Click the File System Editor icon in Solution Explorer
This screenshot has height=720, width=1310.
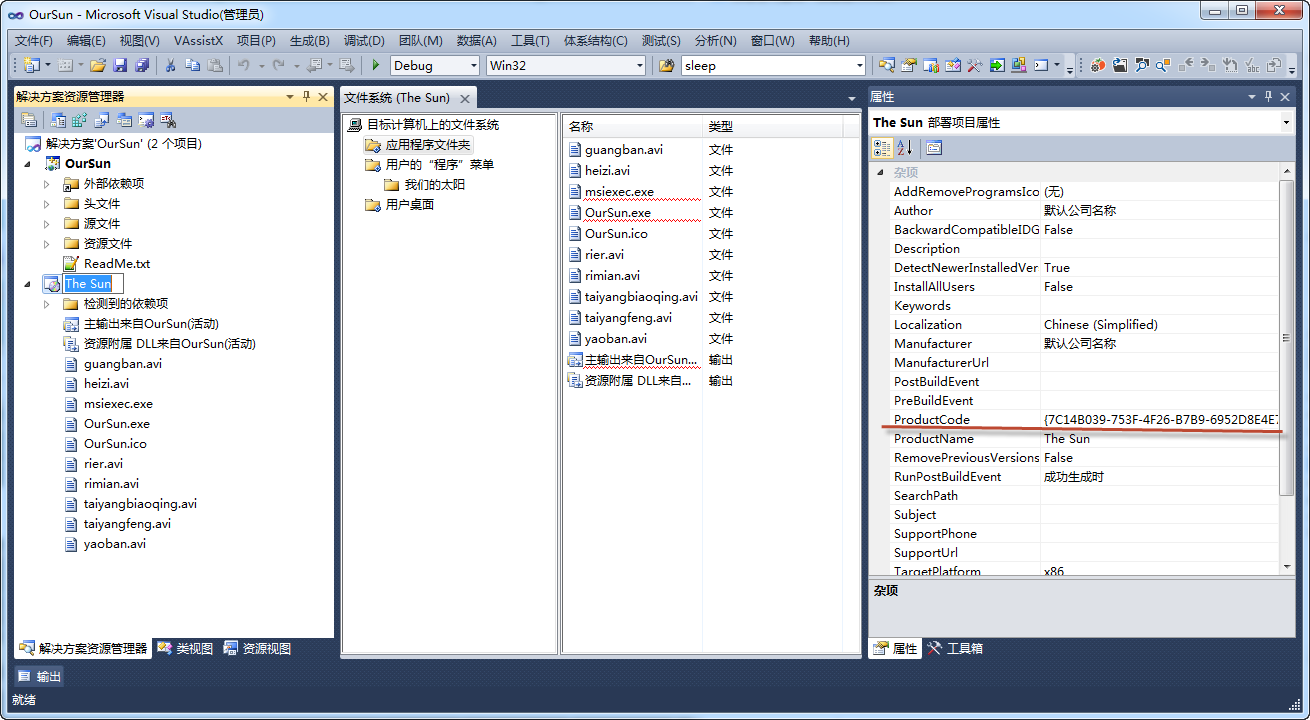58,120
